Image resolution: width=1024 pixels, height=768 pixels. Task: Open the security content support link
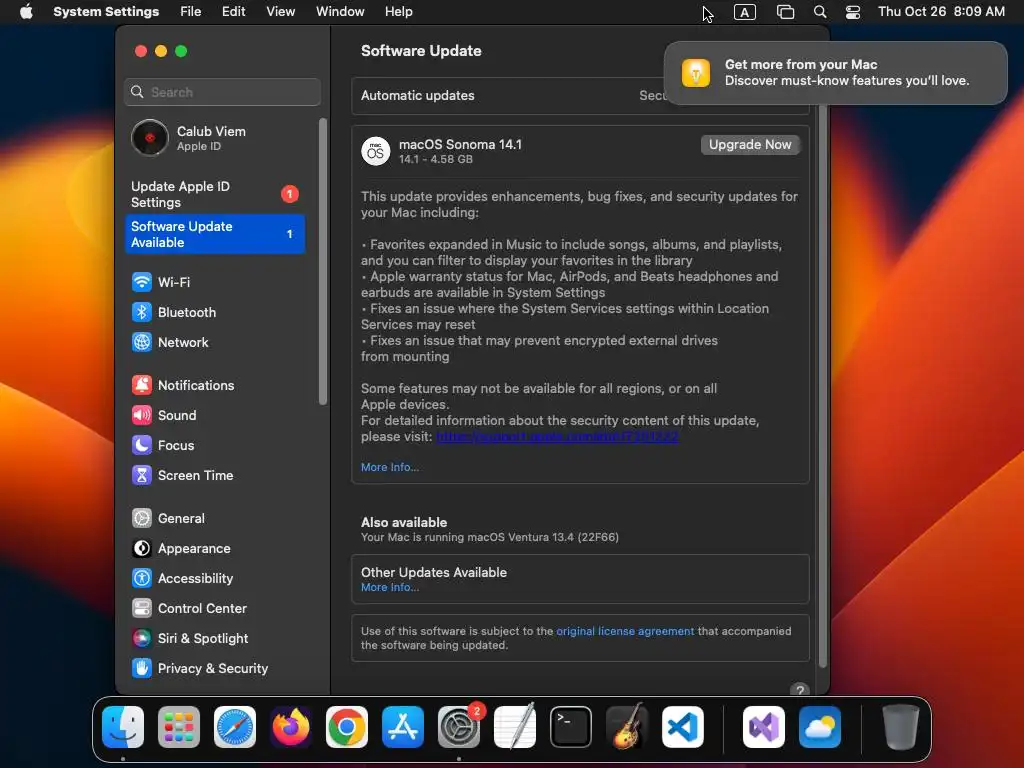(557, 436)
